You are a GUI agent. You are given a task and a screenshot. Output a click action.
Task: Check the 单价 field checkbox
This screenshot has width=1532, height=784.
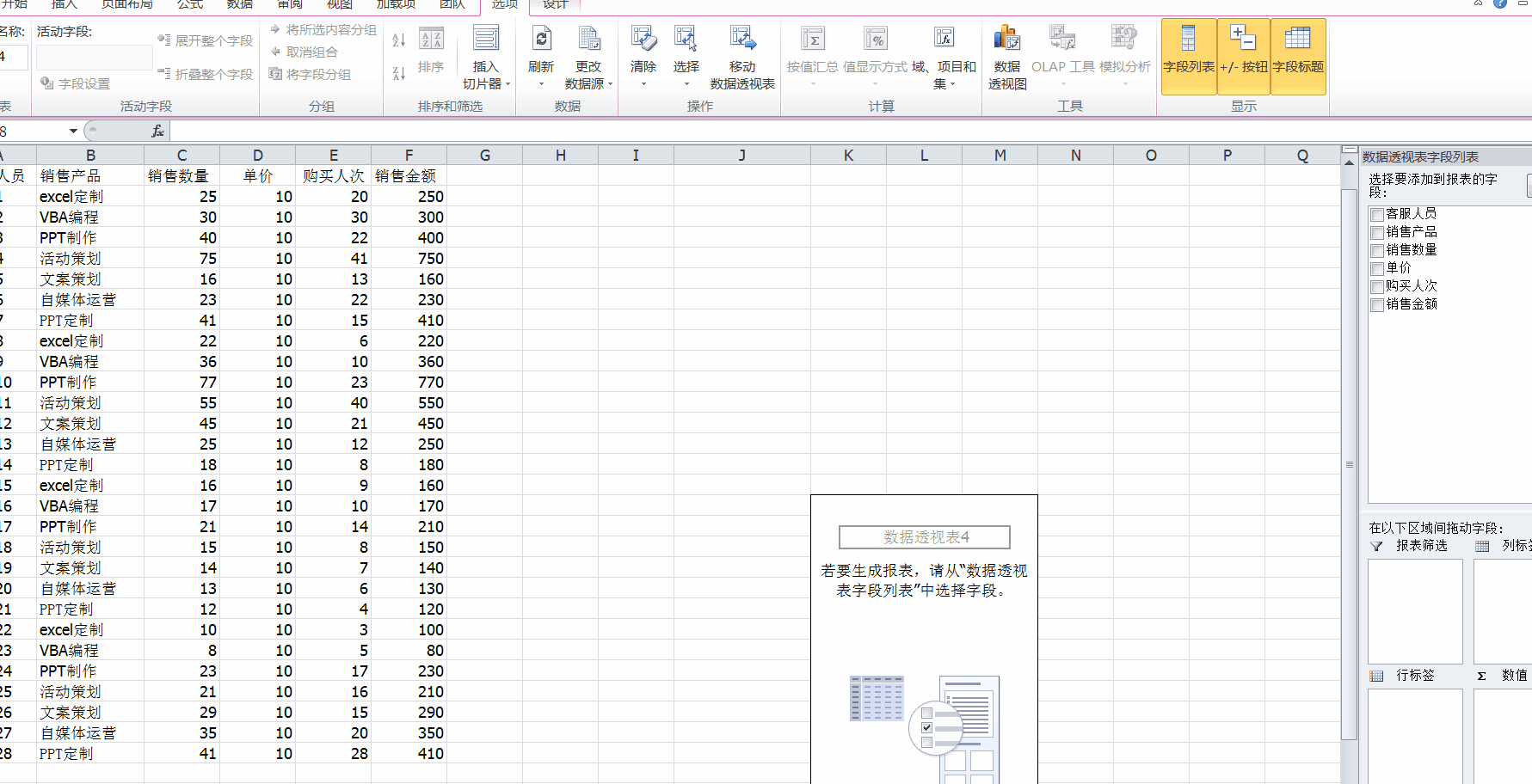point(1377,268)
